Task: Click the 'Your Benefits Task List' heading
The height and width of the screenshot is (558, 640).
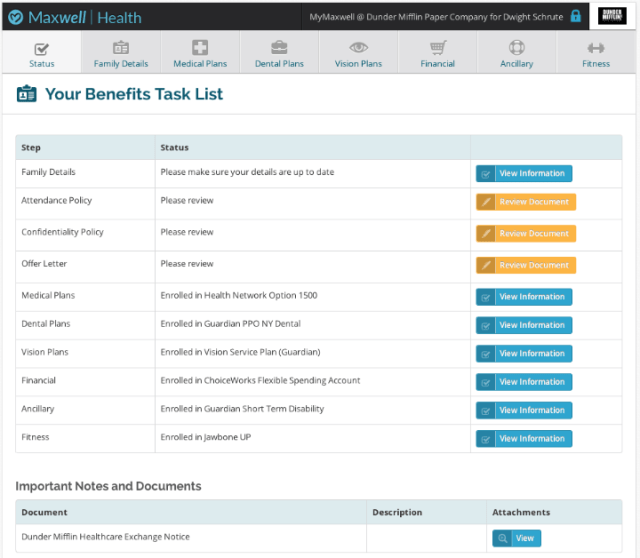Action: pyautogui.click(x=134, y=94)
